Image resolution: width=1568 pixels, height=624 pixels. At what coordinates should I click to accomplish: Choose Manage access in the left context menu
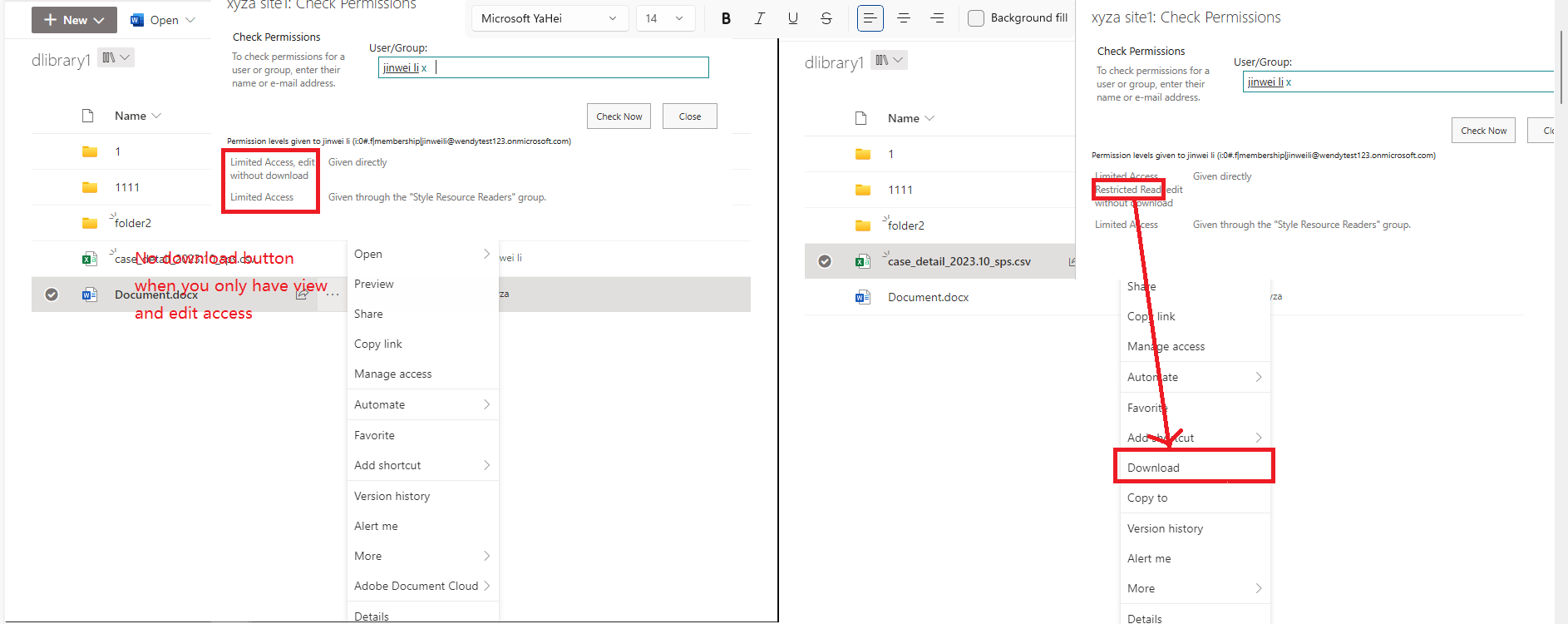tap(423, 374)
